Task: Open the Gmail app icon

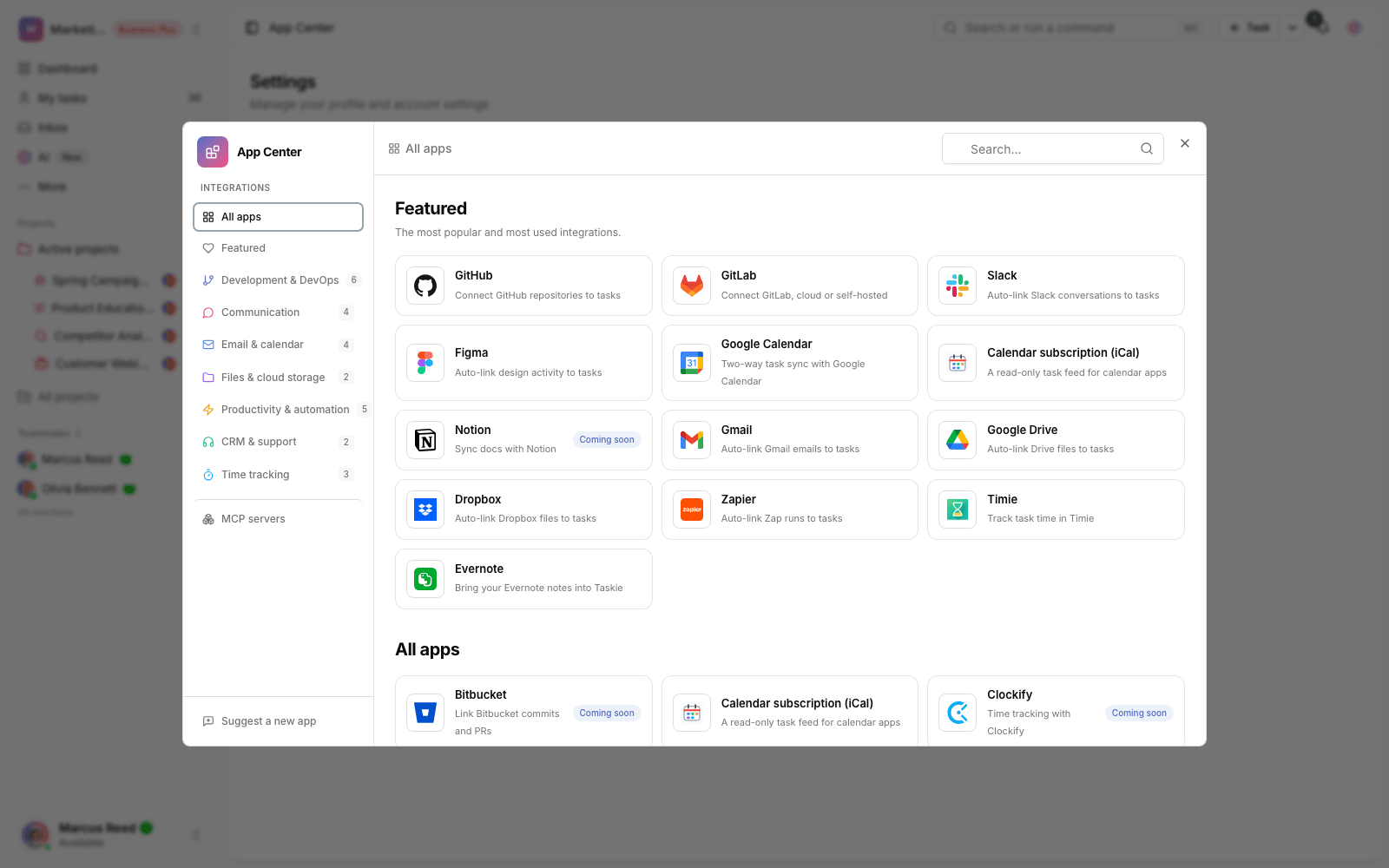Action: pyautogui.click(x=692, y=440)
